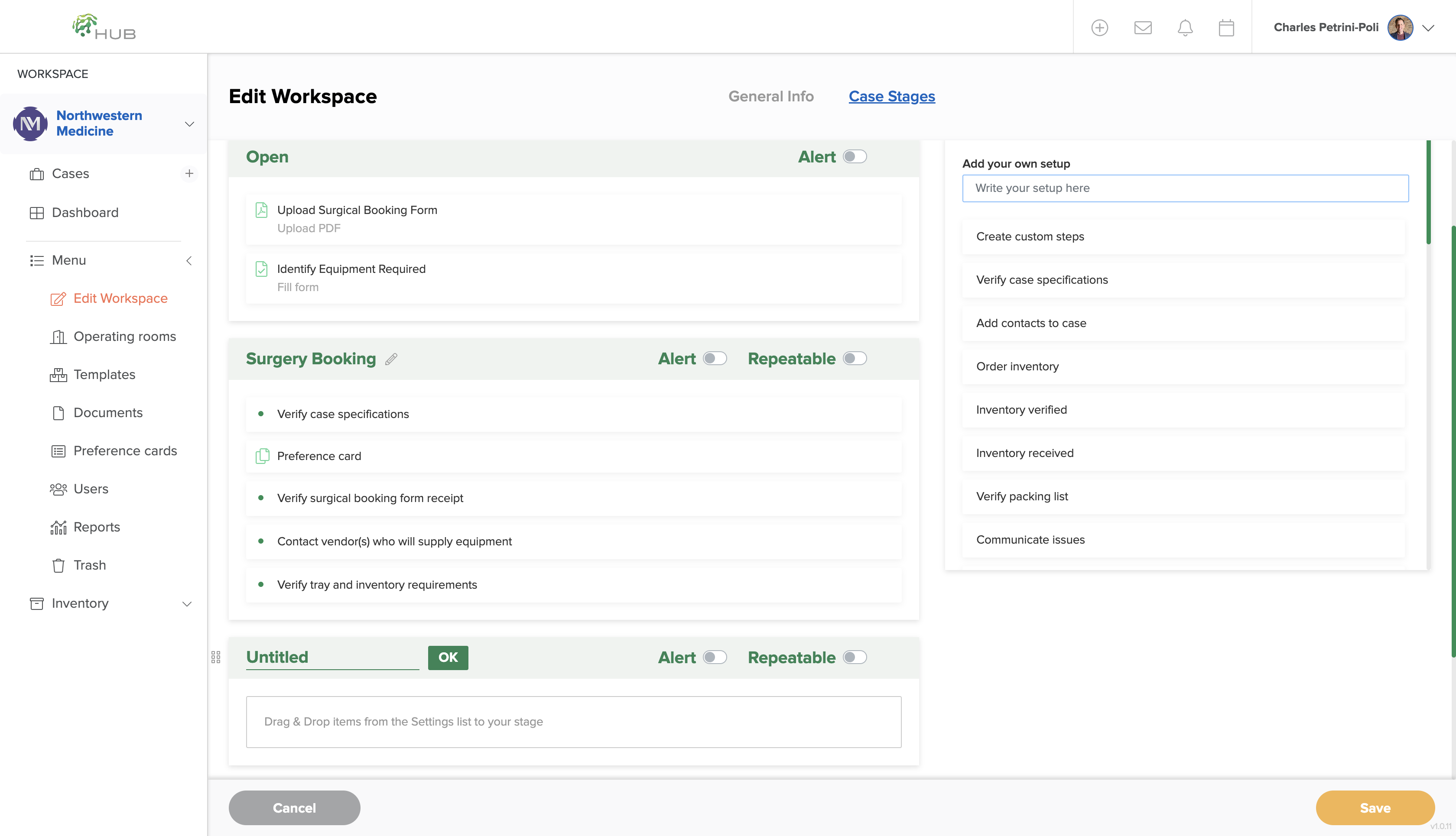This screenshot has height=836, width=1456.
Task: Click the settings list scrollbar
Action: [x=1428, y=192]
